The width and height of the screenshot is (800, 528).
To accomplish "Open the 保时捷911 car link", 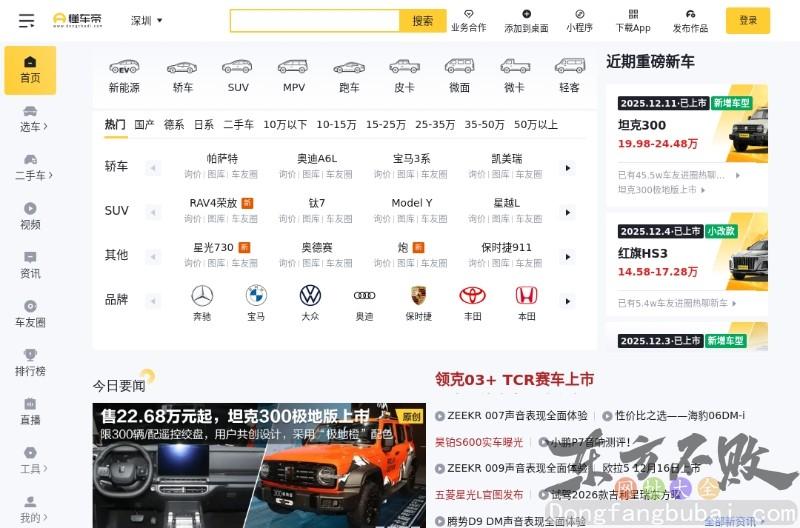I will [506, 247].
